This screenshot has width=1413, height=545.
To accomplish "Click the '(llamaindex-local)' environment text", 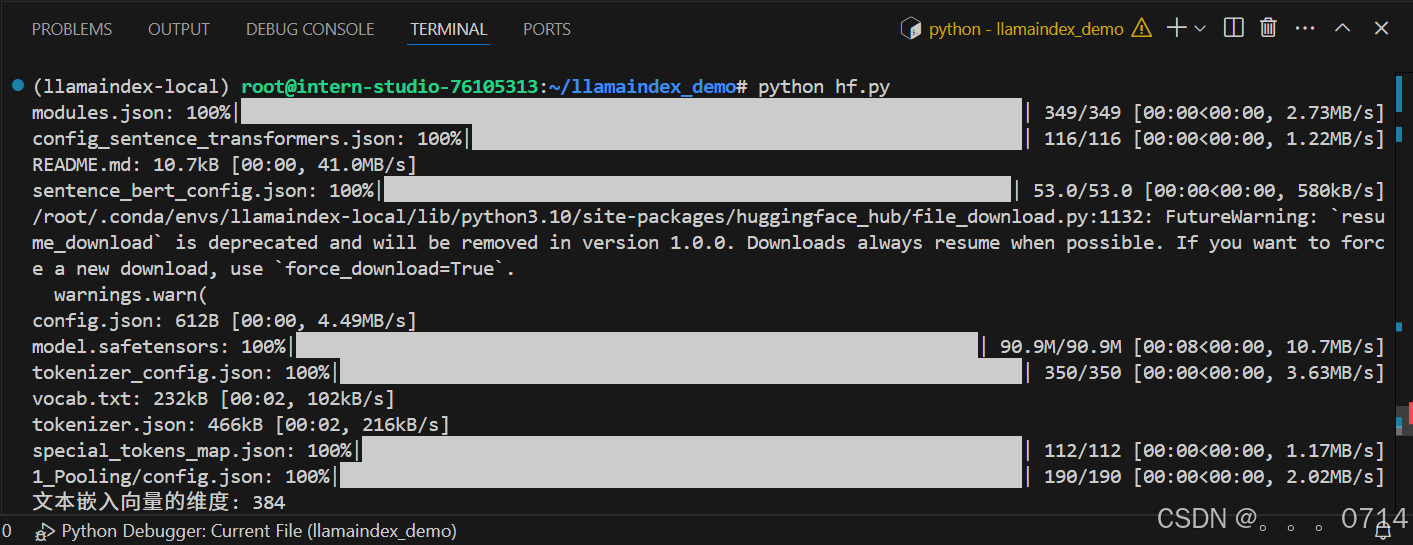I will click(131, 87).
